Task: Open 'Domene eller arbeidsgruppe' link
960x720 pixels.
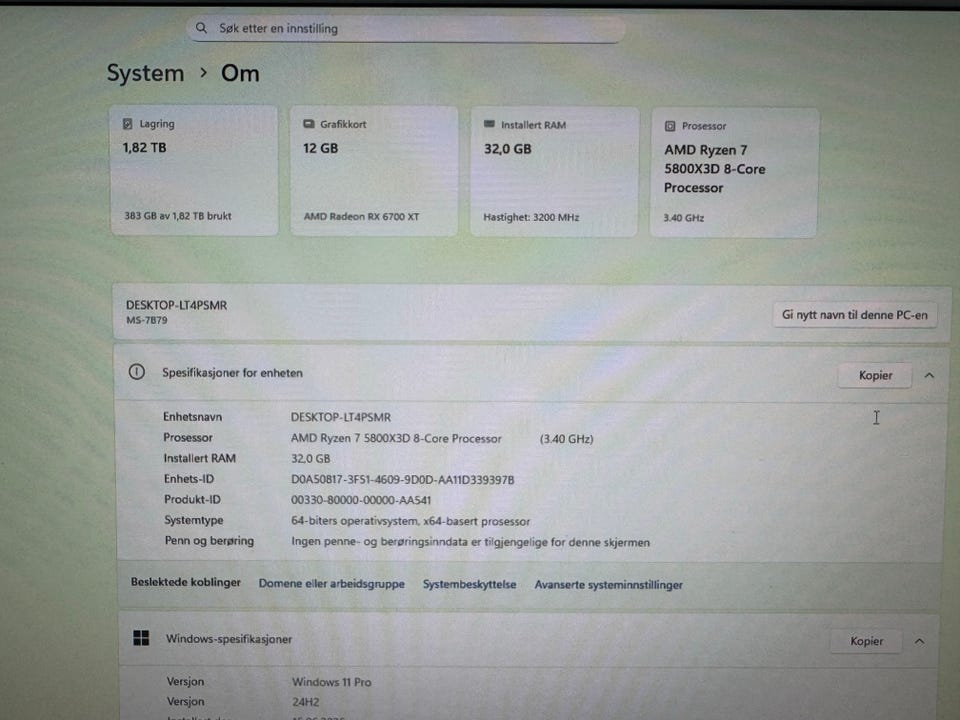Action: pos(331,583)
